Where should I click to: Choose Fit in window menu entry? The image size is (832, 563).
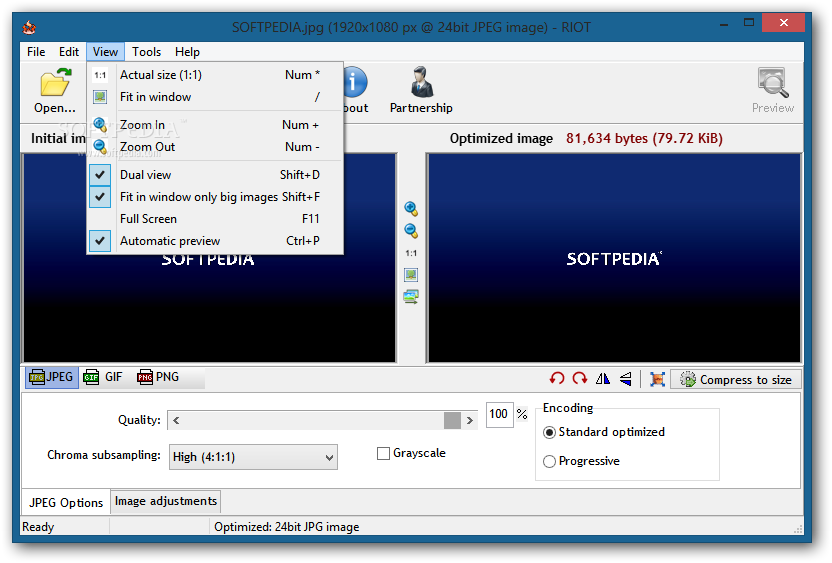click(215, 97)
